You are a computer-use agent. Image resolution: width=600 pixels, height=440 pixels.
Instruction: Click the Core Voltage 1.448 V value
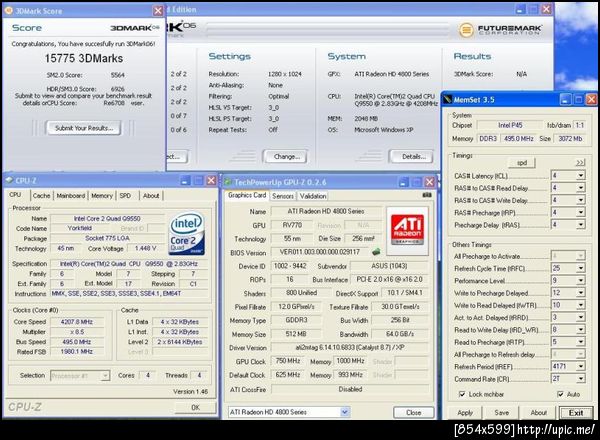146,248
